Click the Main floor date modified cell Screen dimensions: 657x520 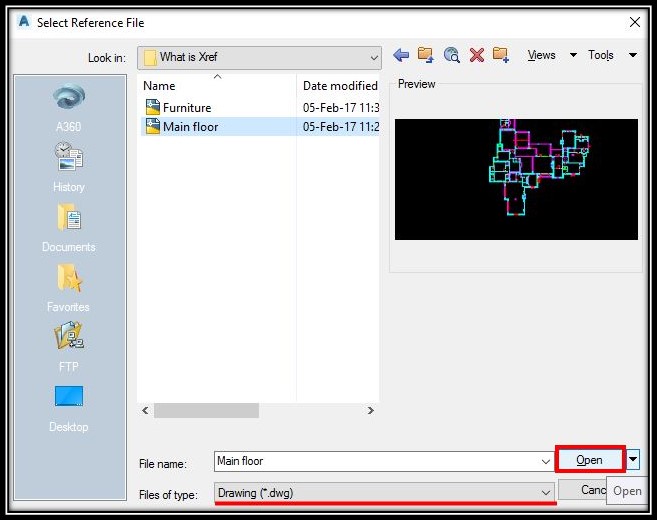[341, 127]
